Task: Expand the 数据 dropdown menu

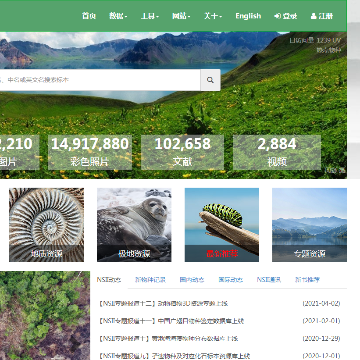Action: tap(118, 16)
